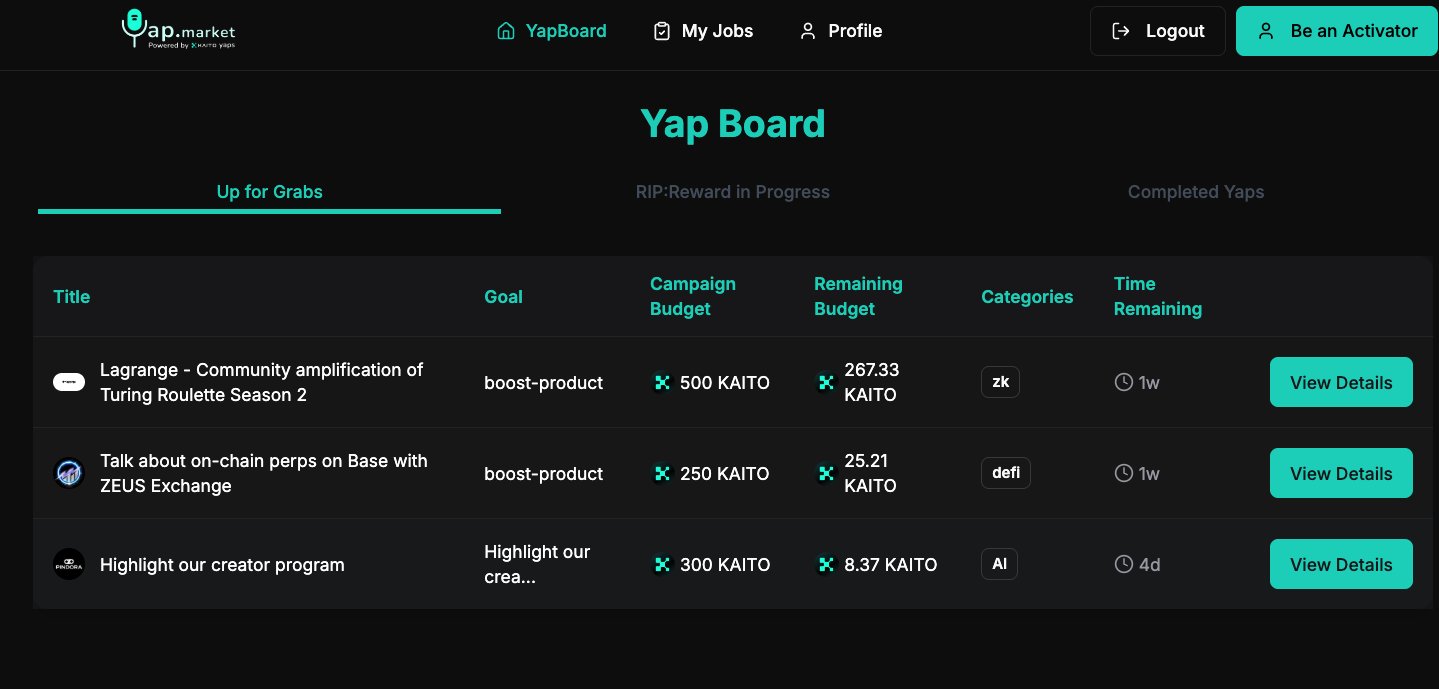Click the logout arrow icon

(x=1121, y=31)
